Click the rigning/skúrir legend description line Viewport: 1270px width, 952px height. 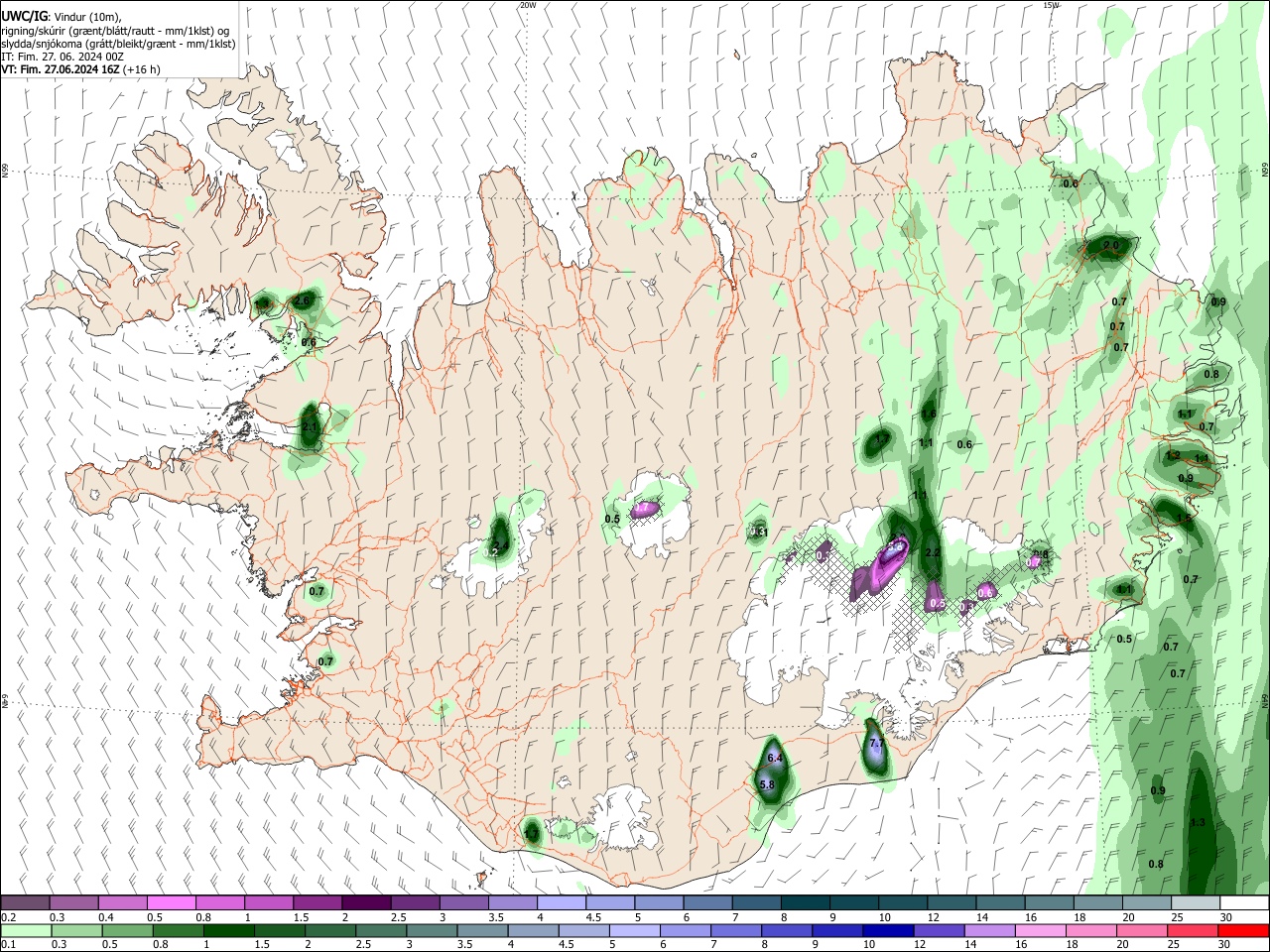115,31
